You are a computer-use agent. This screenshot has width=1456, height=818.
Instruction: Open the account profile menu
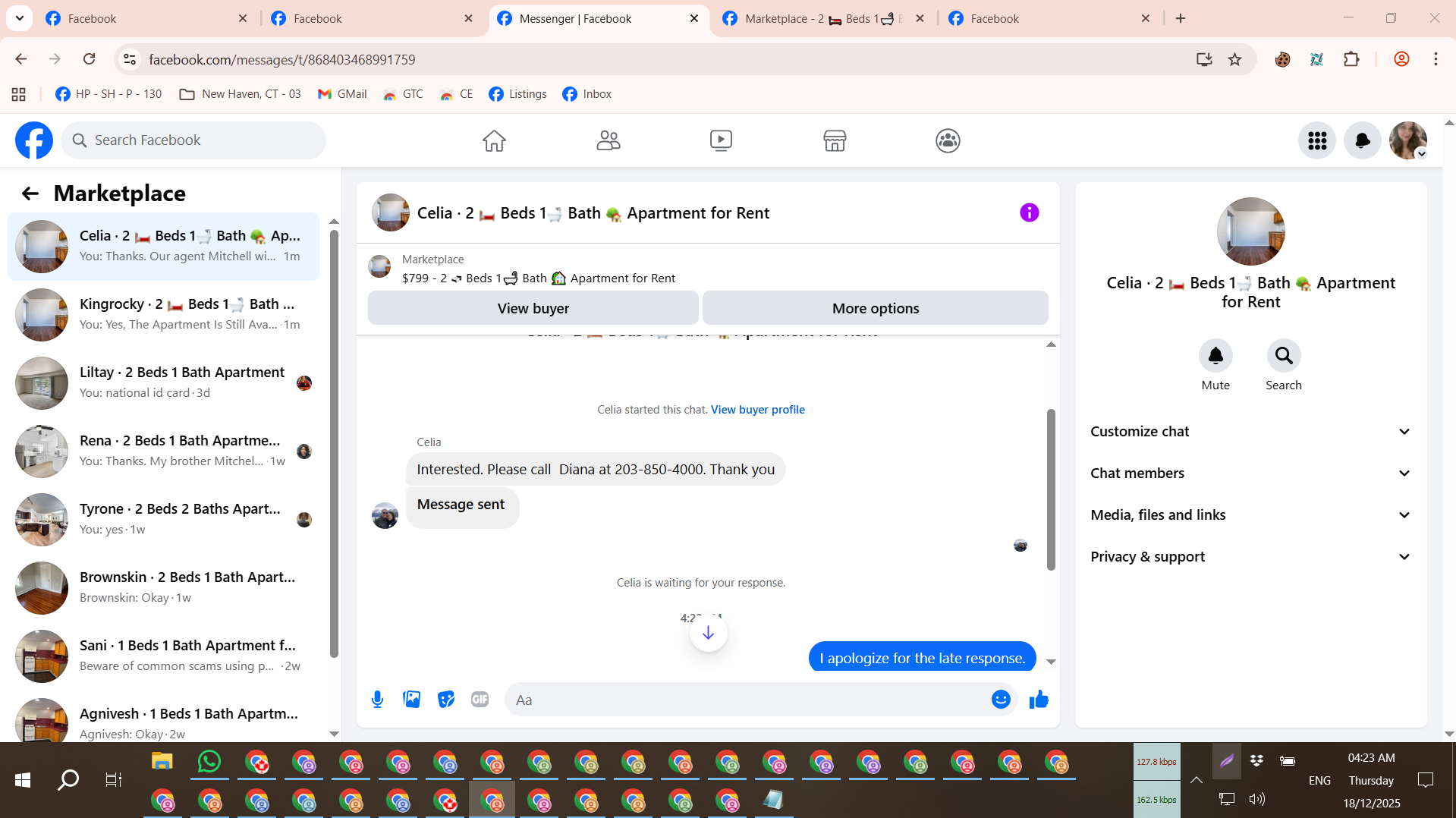click(1408, 140)
